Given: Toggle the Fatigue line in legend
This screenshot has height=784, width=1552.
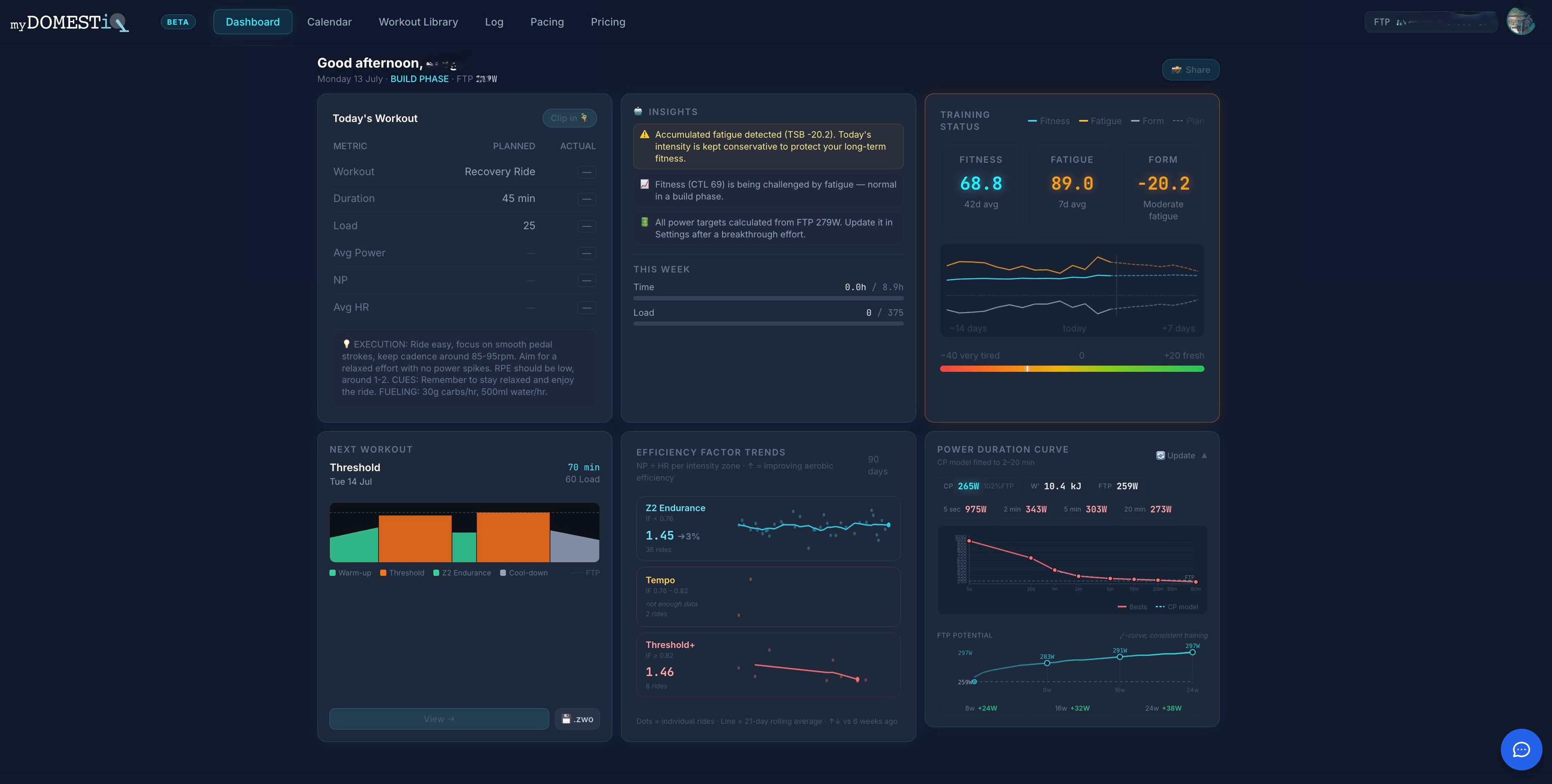Looking at the screenshot, I should 1100,121.
